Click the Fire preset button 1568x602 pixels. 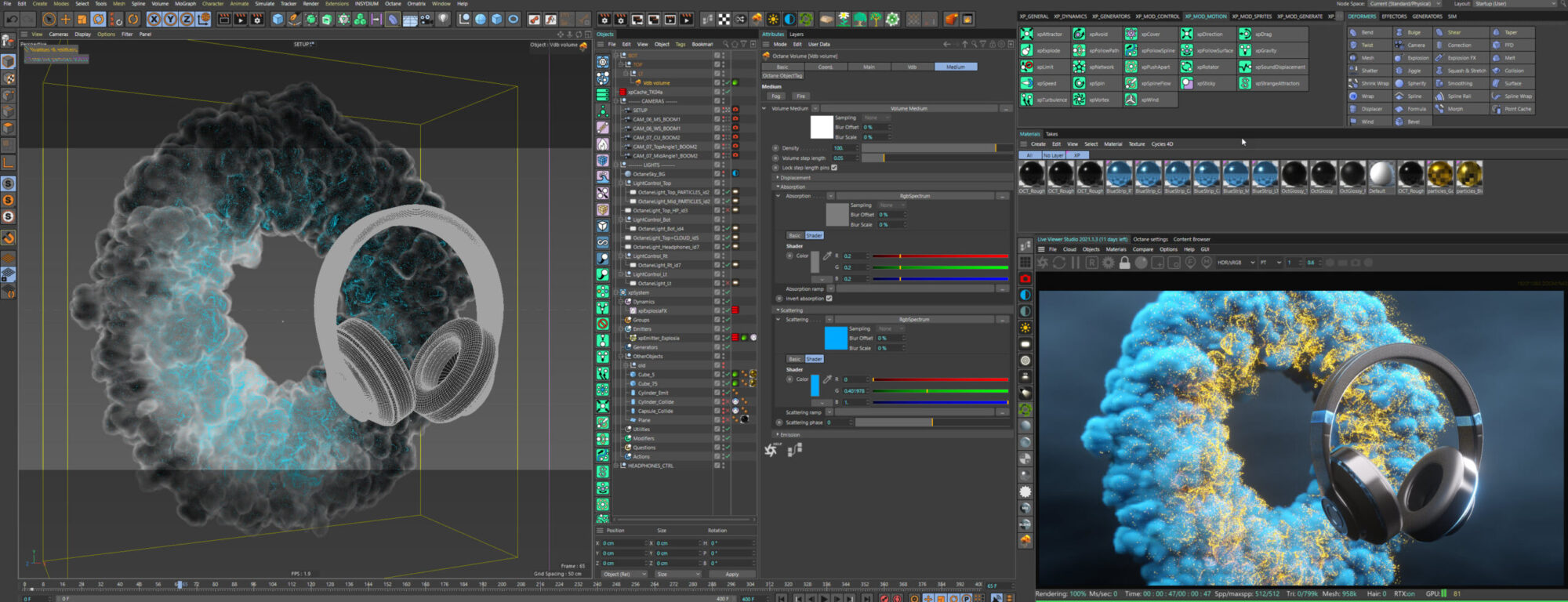(x=800, y=96)
